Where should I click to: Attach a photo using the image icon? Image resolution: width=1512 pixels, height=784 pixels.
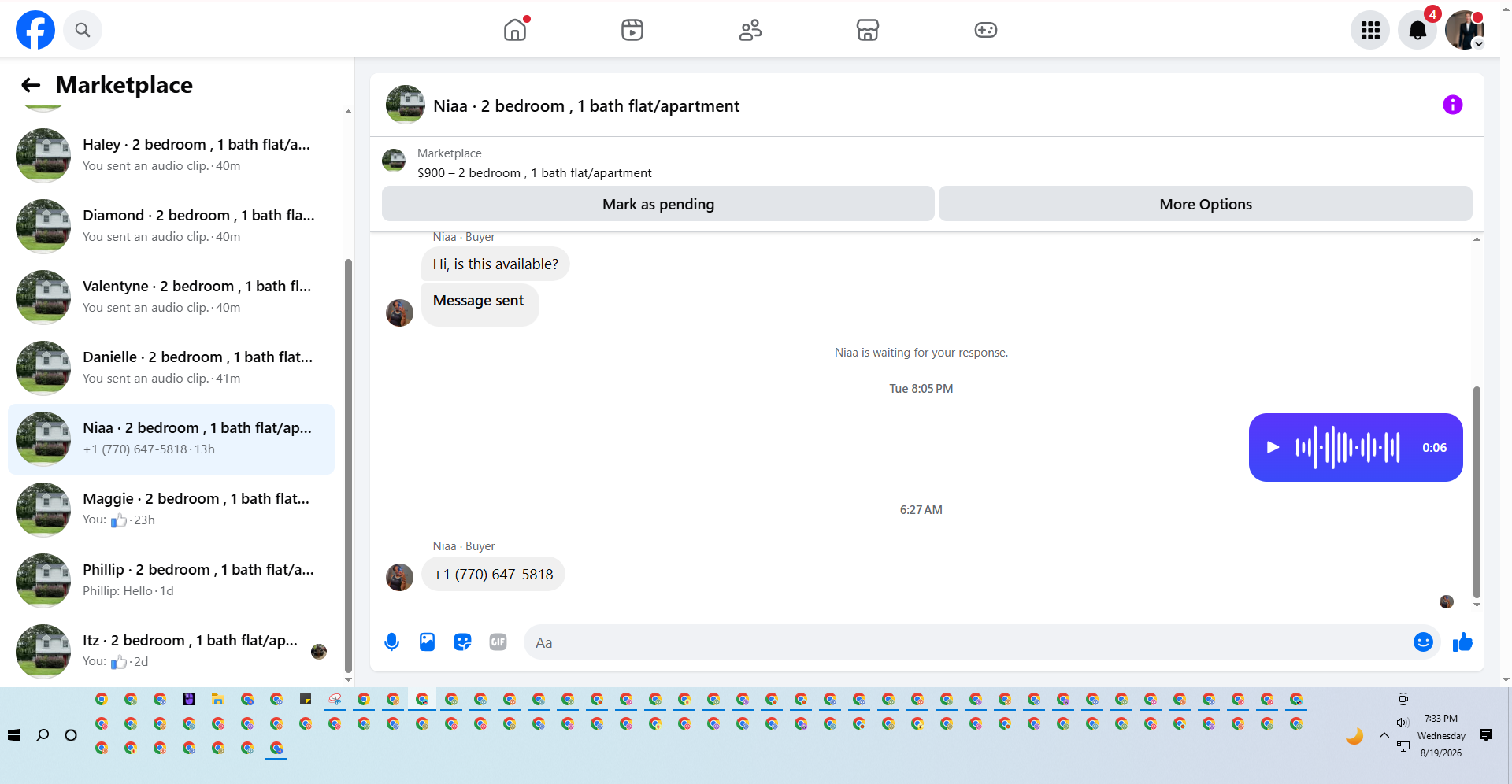tap(427, 642)
